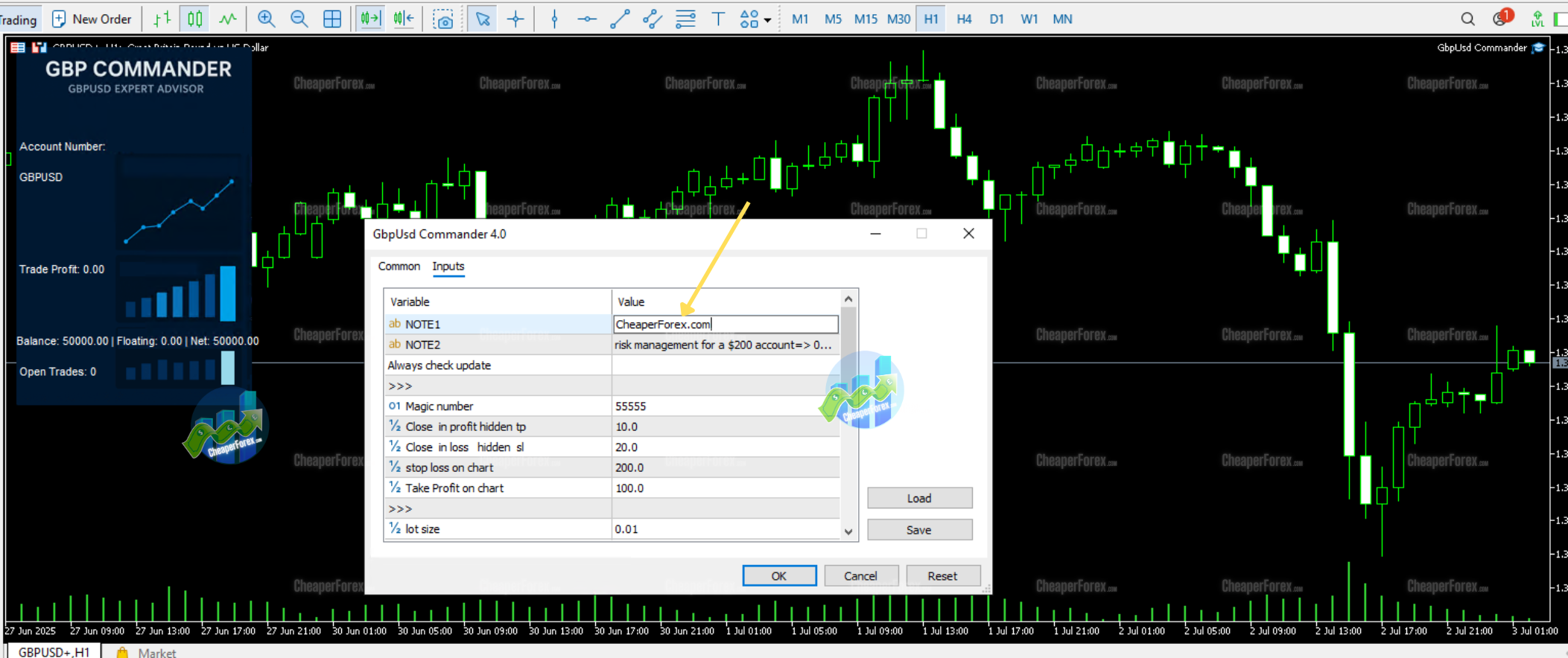Screen dimensions: 1568x658
Task: Switch timeframe to M30
Action: pyautogui.click(x=898, y=19)
